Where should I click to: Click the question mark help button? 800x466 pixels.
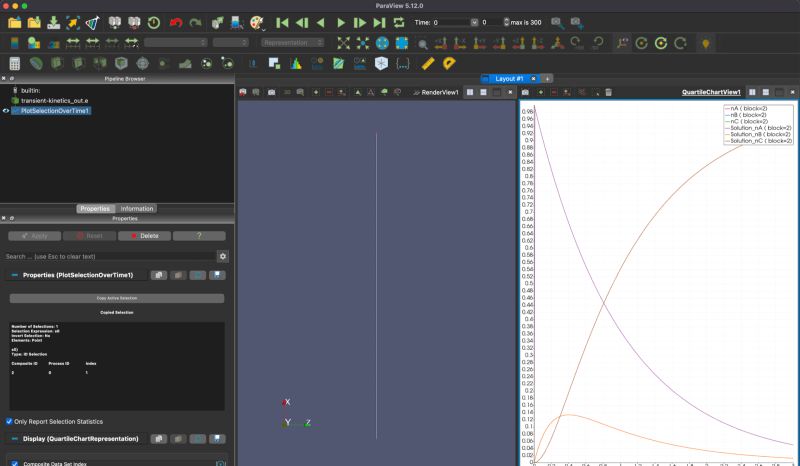(199, 236)
